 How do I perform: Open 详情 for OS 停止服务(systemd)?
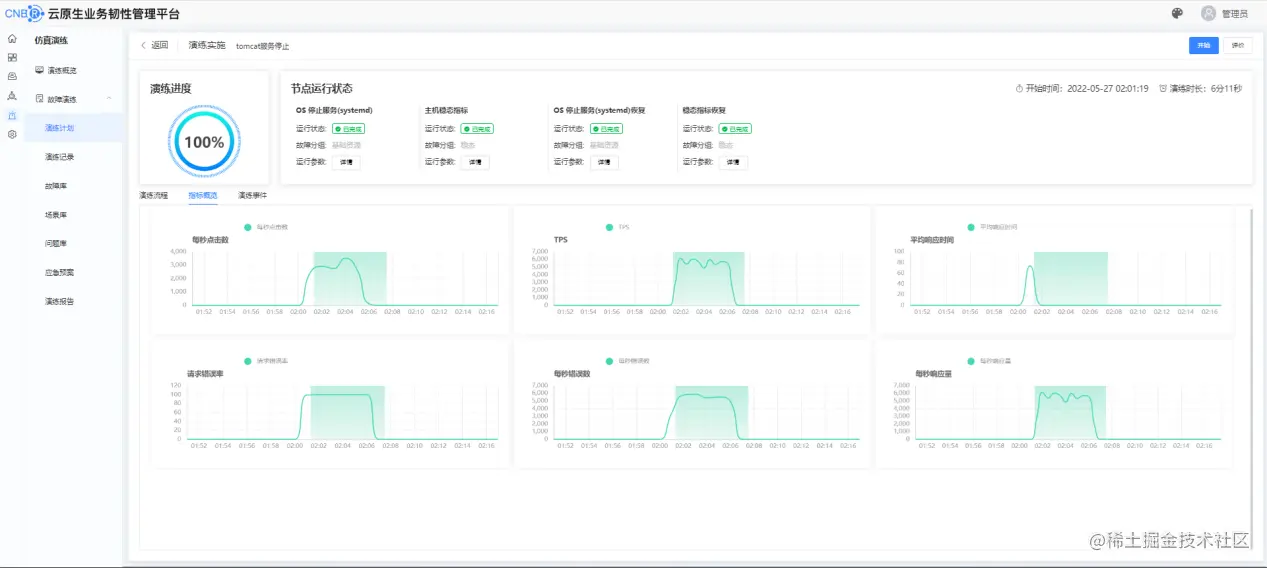pos(346,162)
